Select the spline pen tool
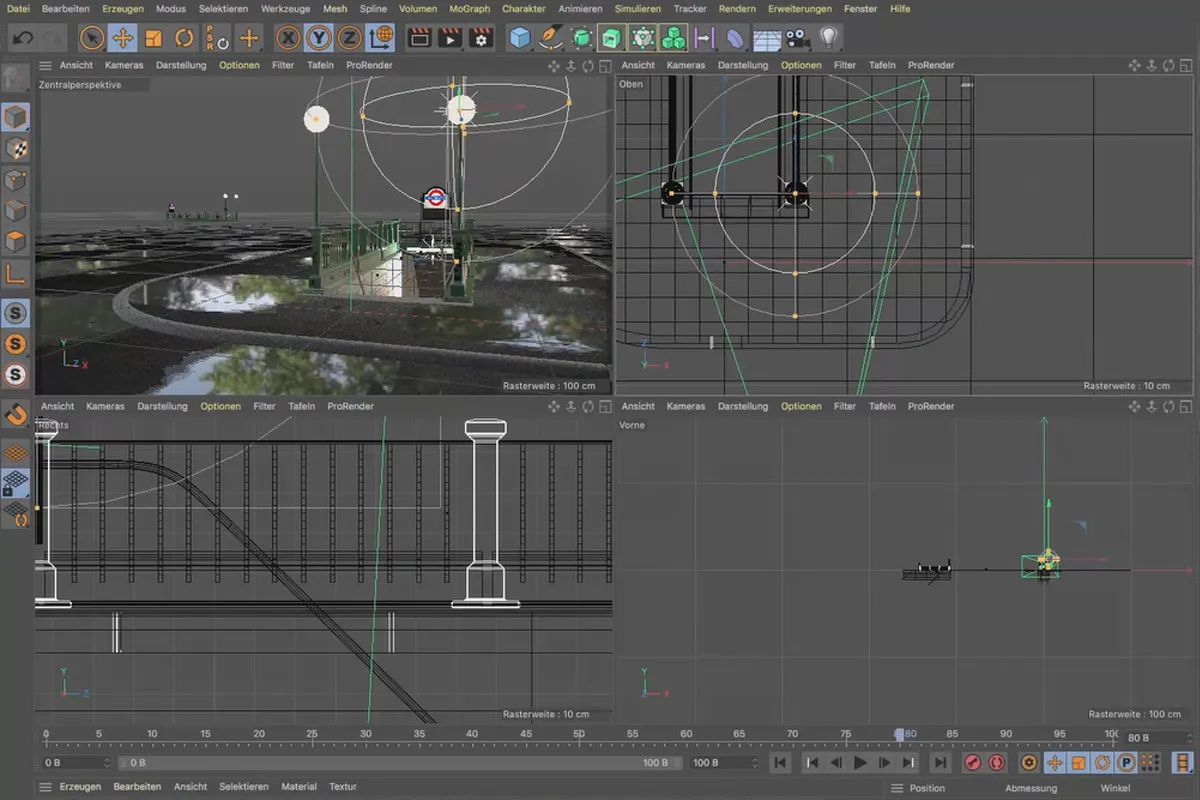This screenshot has width=1200, height=800. point(551,38)
